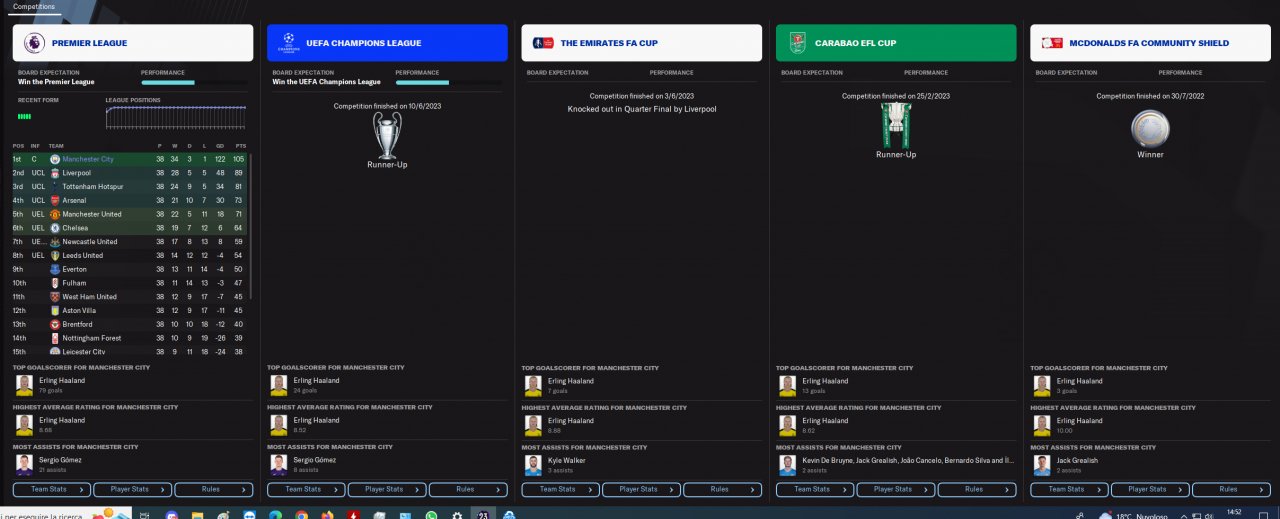Select the Competitions tab

pyautogui.click(x=34, y=7)
